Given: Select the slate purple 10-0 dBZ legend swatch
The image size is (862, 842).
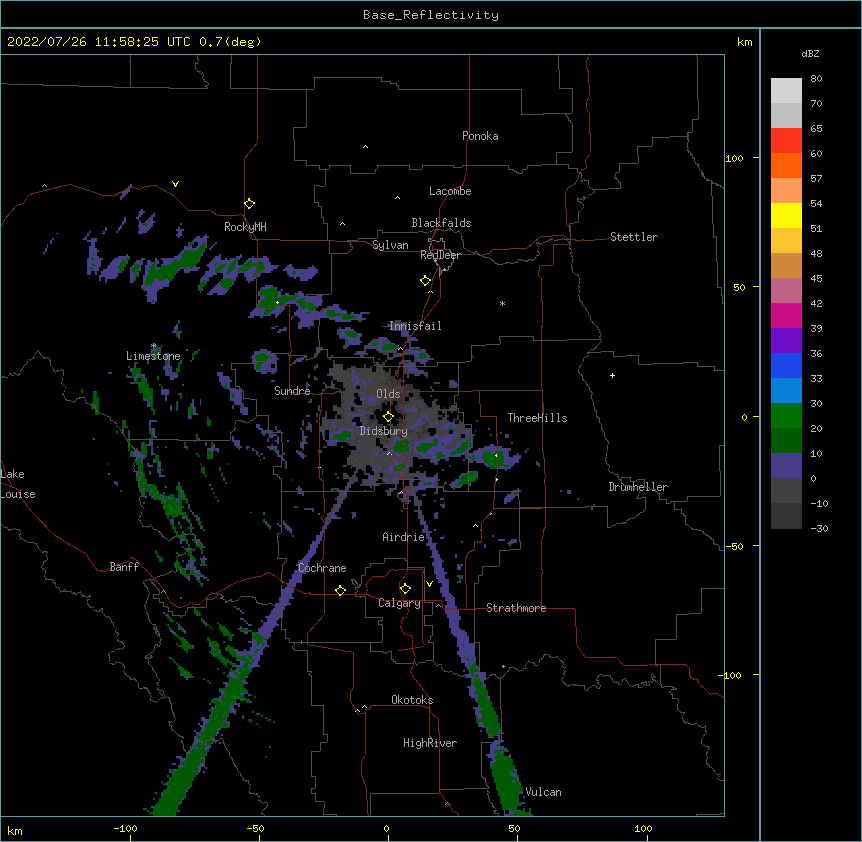Looking at the screenshot, I should point(786,466).
